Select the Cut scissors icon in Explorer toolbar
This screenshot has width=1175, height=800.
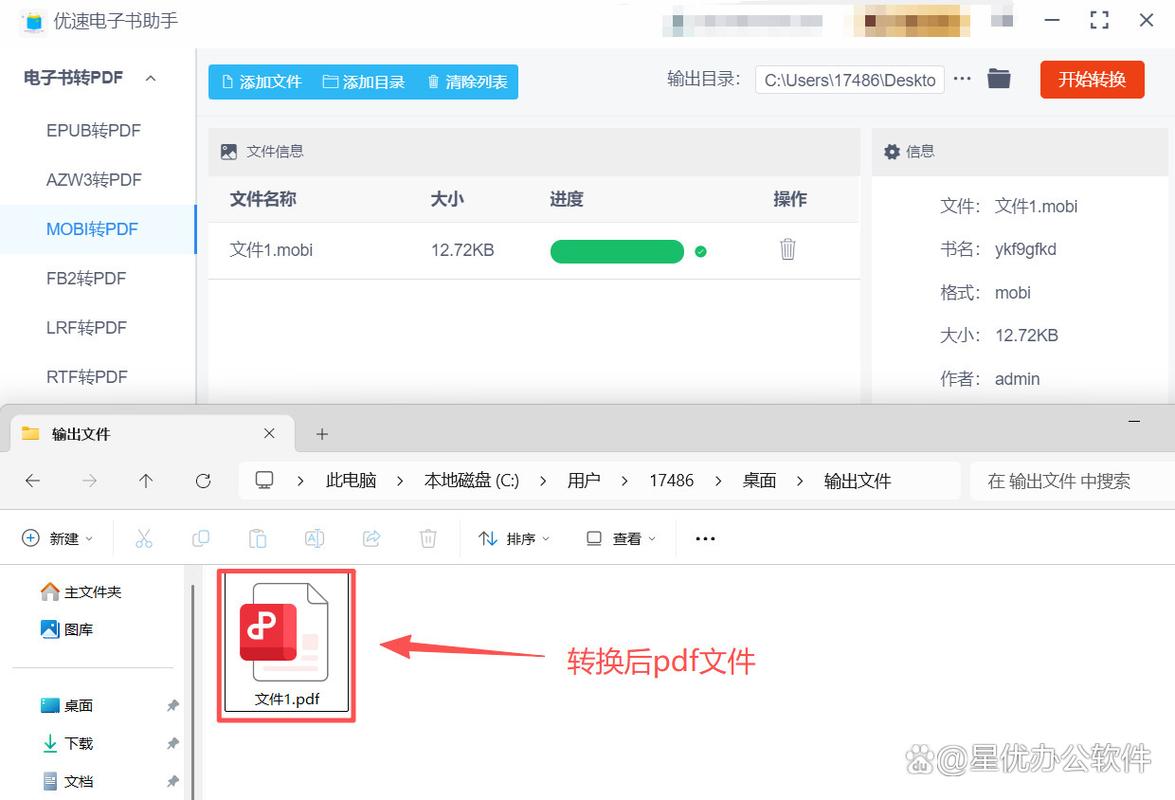[x=144, y=538]
